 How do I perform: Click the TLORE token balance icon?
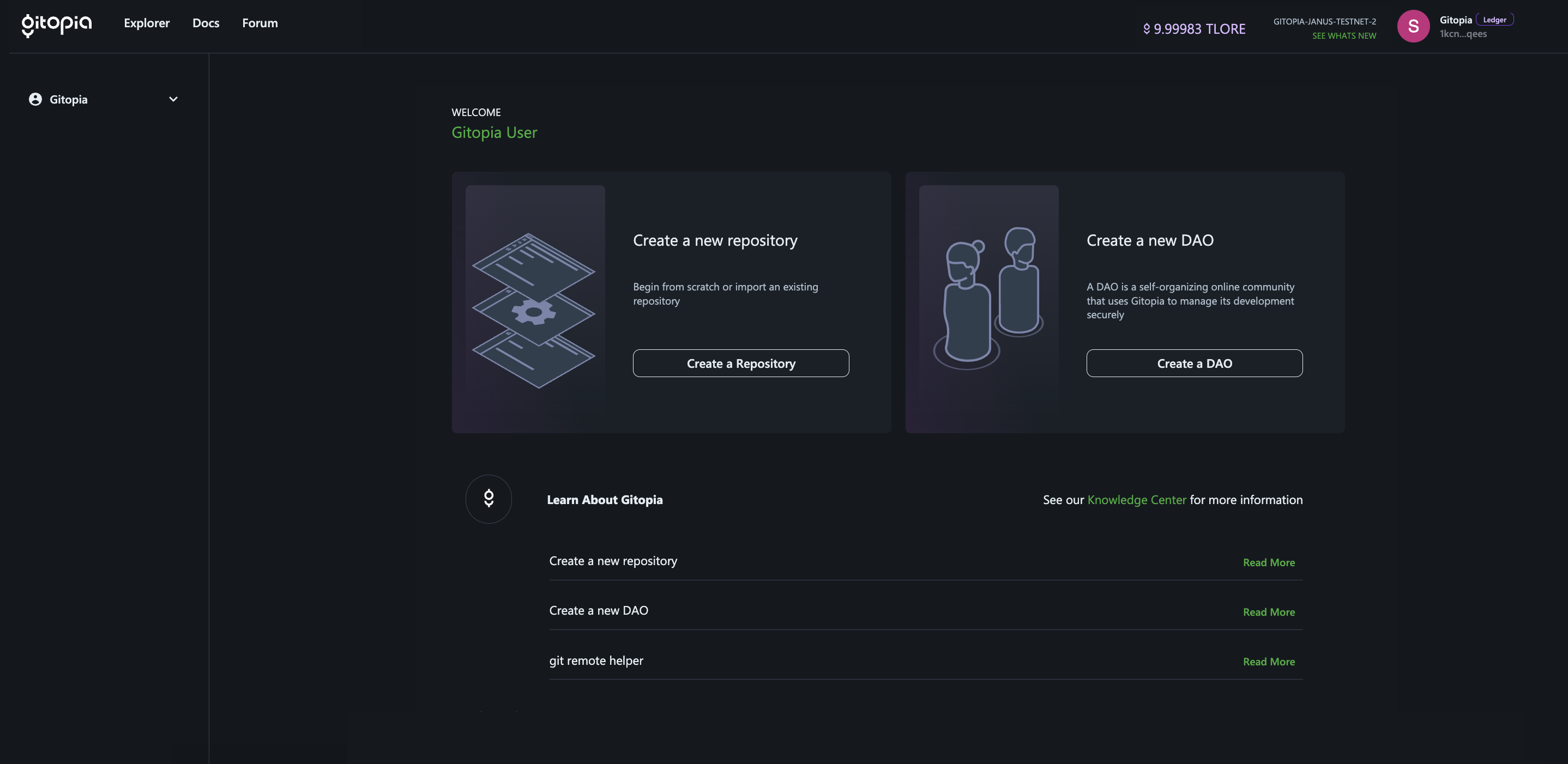(1146, 28)
